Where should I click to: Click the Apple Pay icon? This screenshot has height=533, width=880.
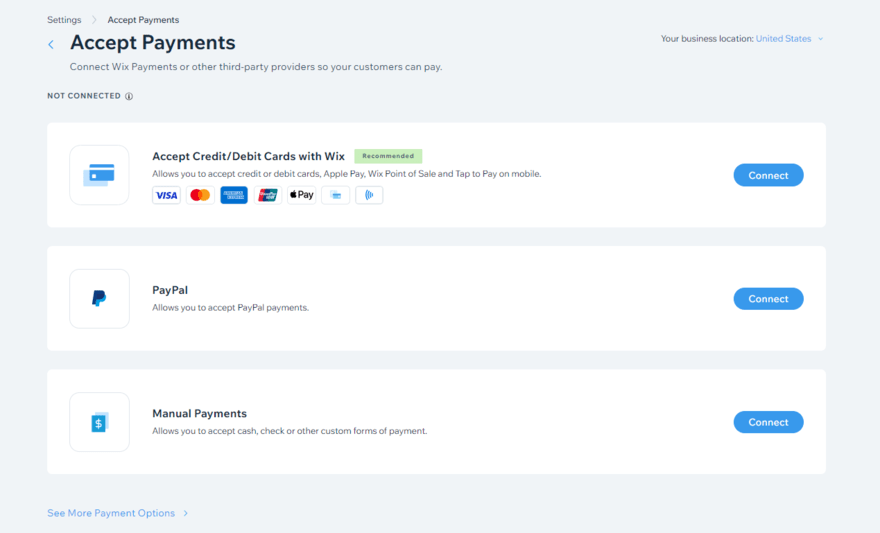(x=302, y=195)
